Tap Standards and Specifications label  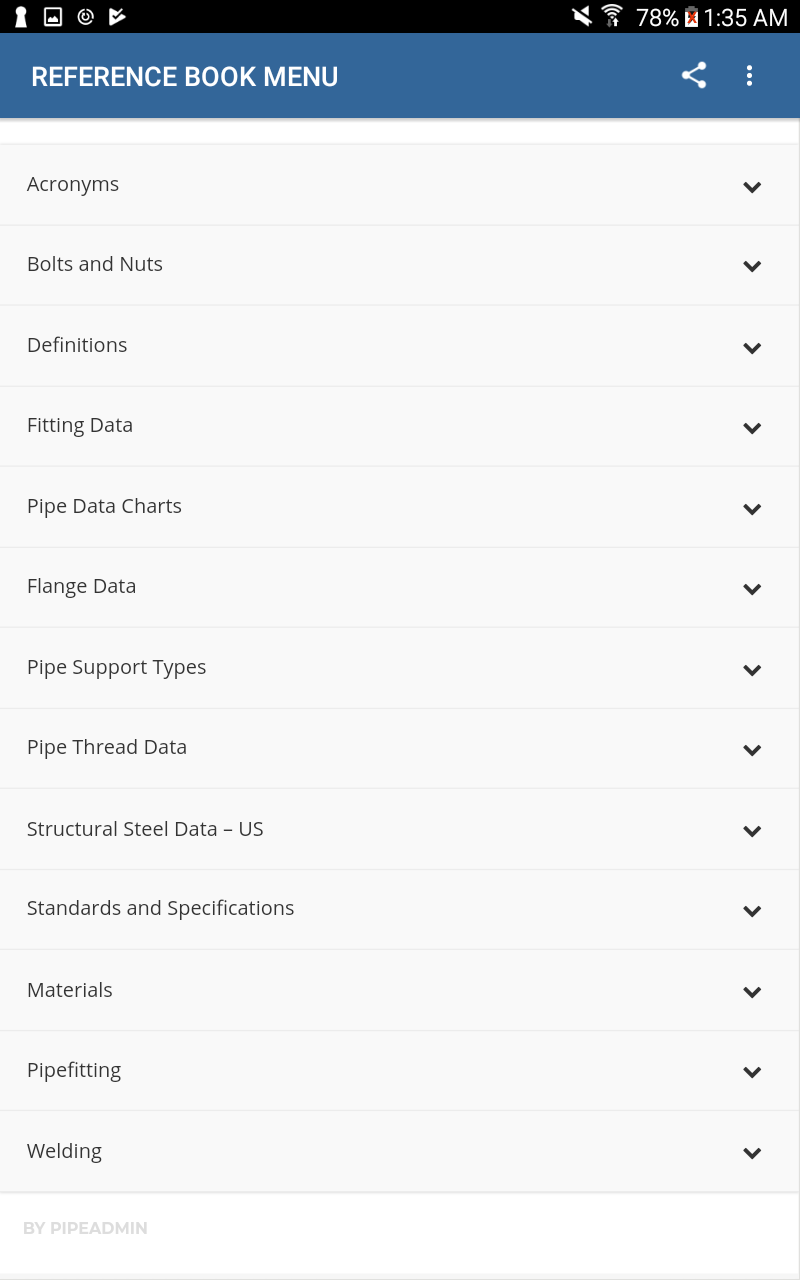click(160, 908)
